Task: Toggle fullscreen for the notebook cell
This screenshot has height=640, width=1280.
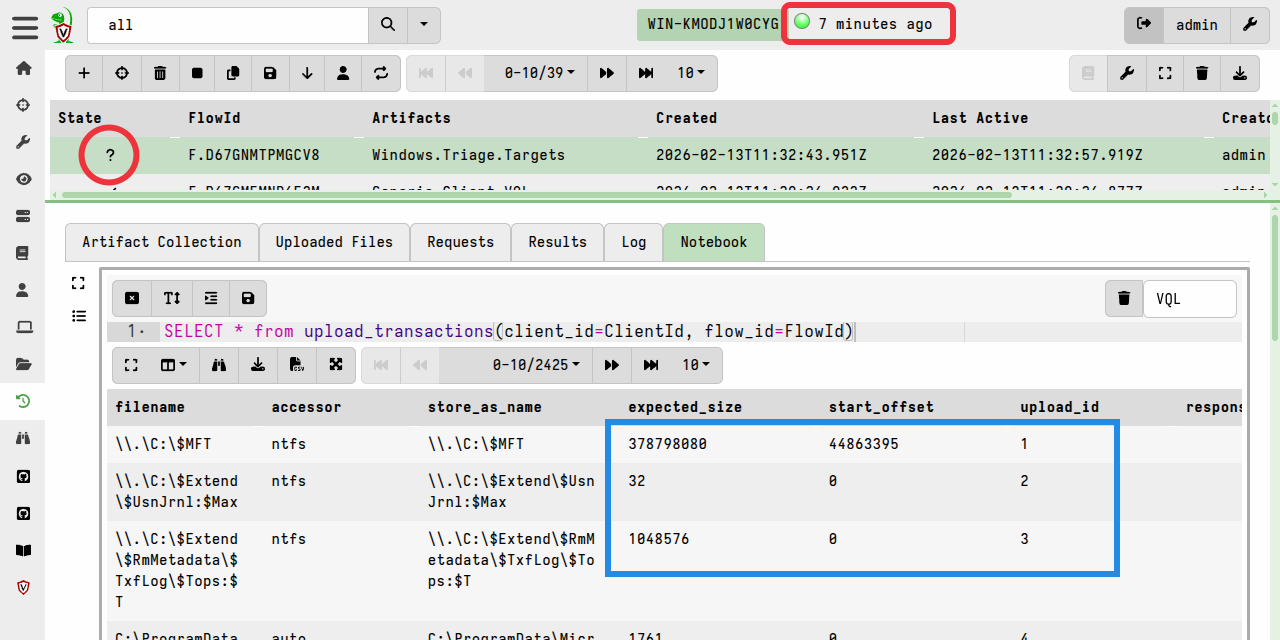Action: click(79, 283)
